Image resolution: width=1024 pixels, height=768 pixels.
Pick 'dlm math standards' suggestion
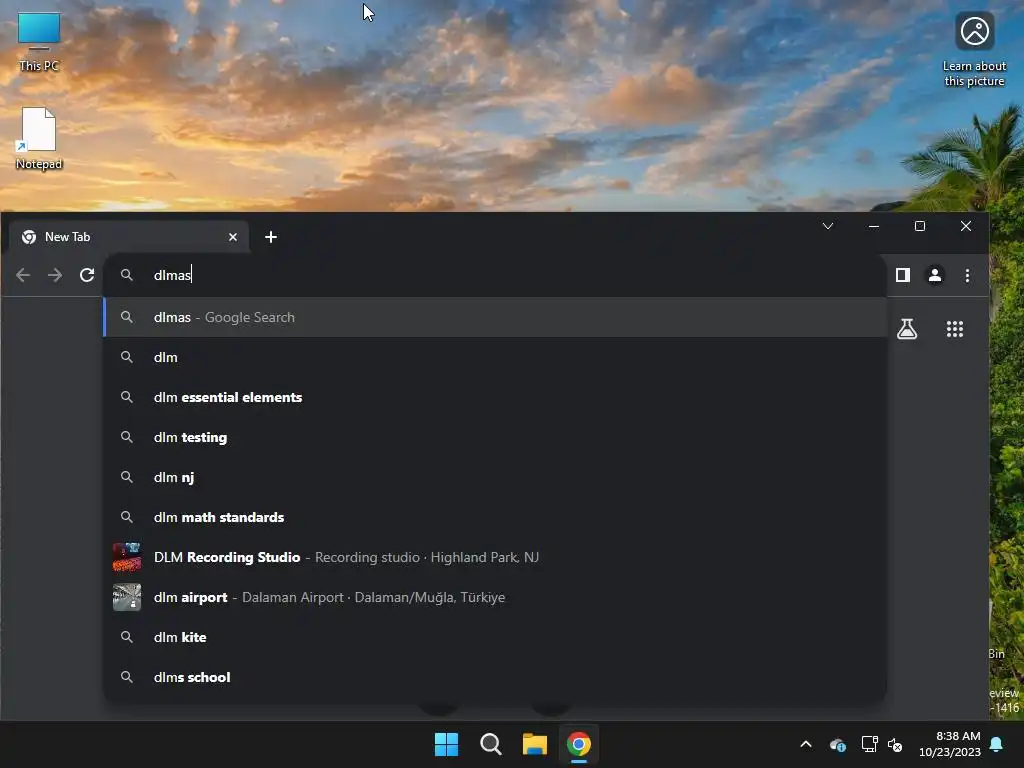click(x=494, y=517)
